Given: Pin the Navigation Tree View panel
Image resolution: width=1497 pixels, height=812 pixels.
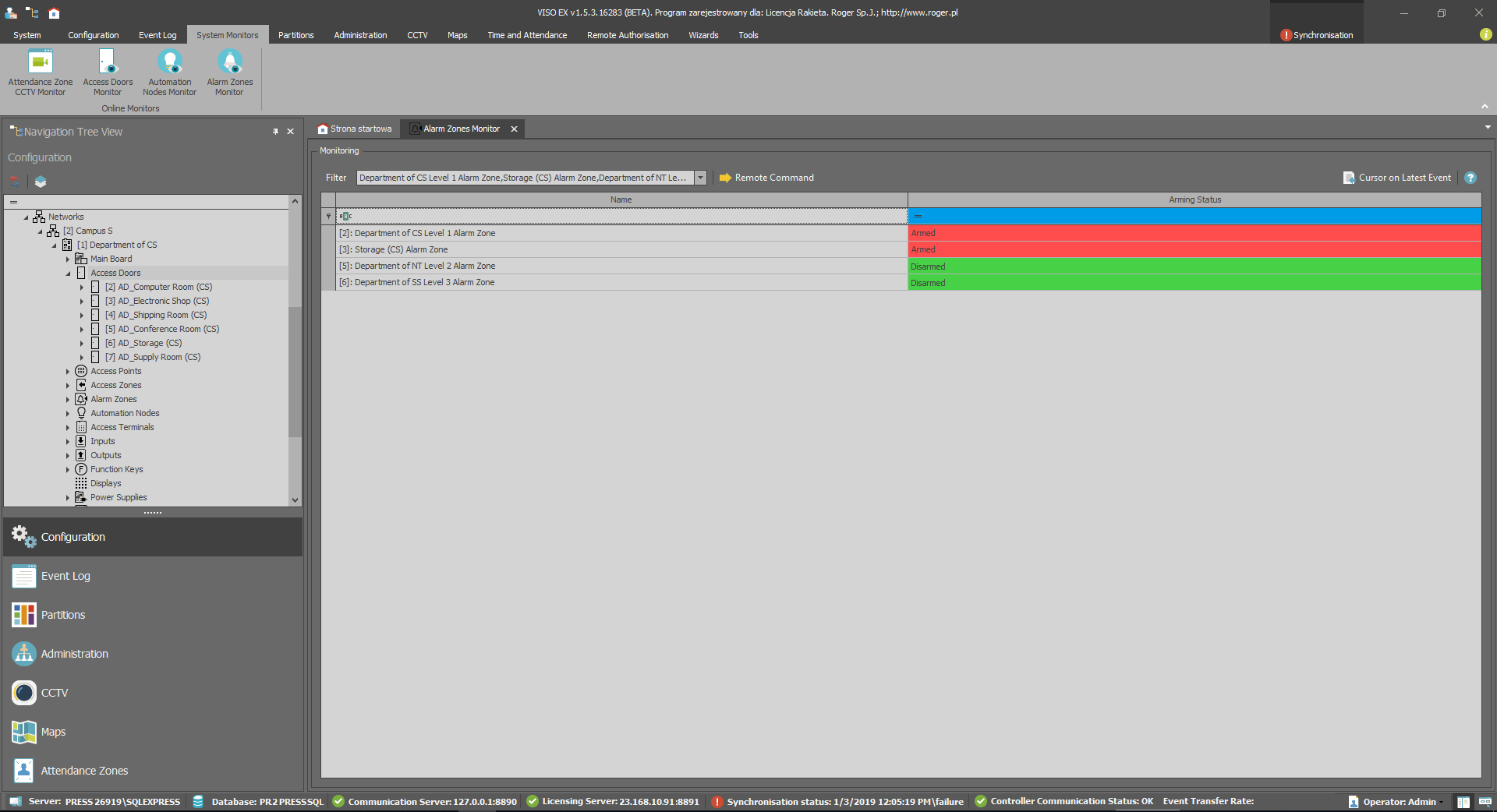Looking at the screenshot, I should point(275,132).
